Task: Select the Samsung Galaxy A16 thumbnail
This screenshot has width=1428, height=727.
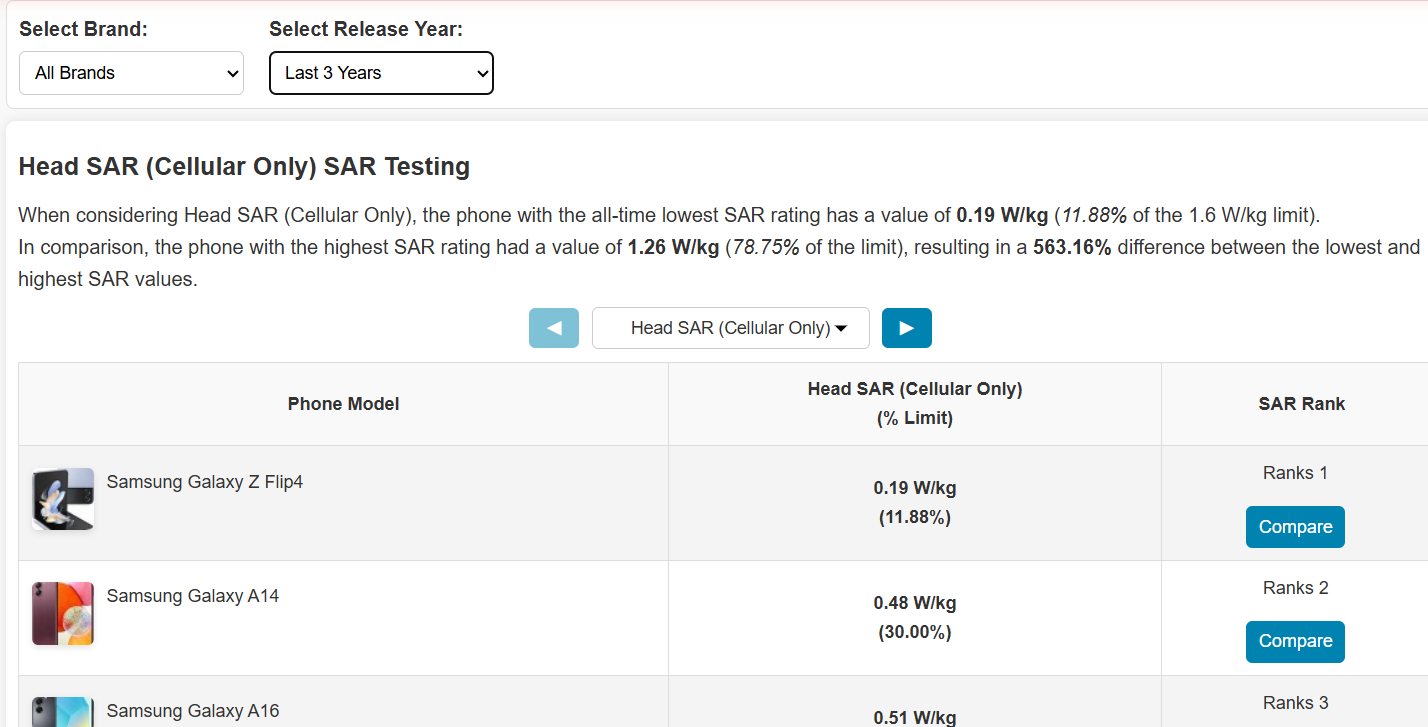Action: [x=62, y=712]
